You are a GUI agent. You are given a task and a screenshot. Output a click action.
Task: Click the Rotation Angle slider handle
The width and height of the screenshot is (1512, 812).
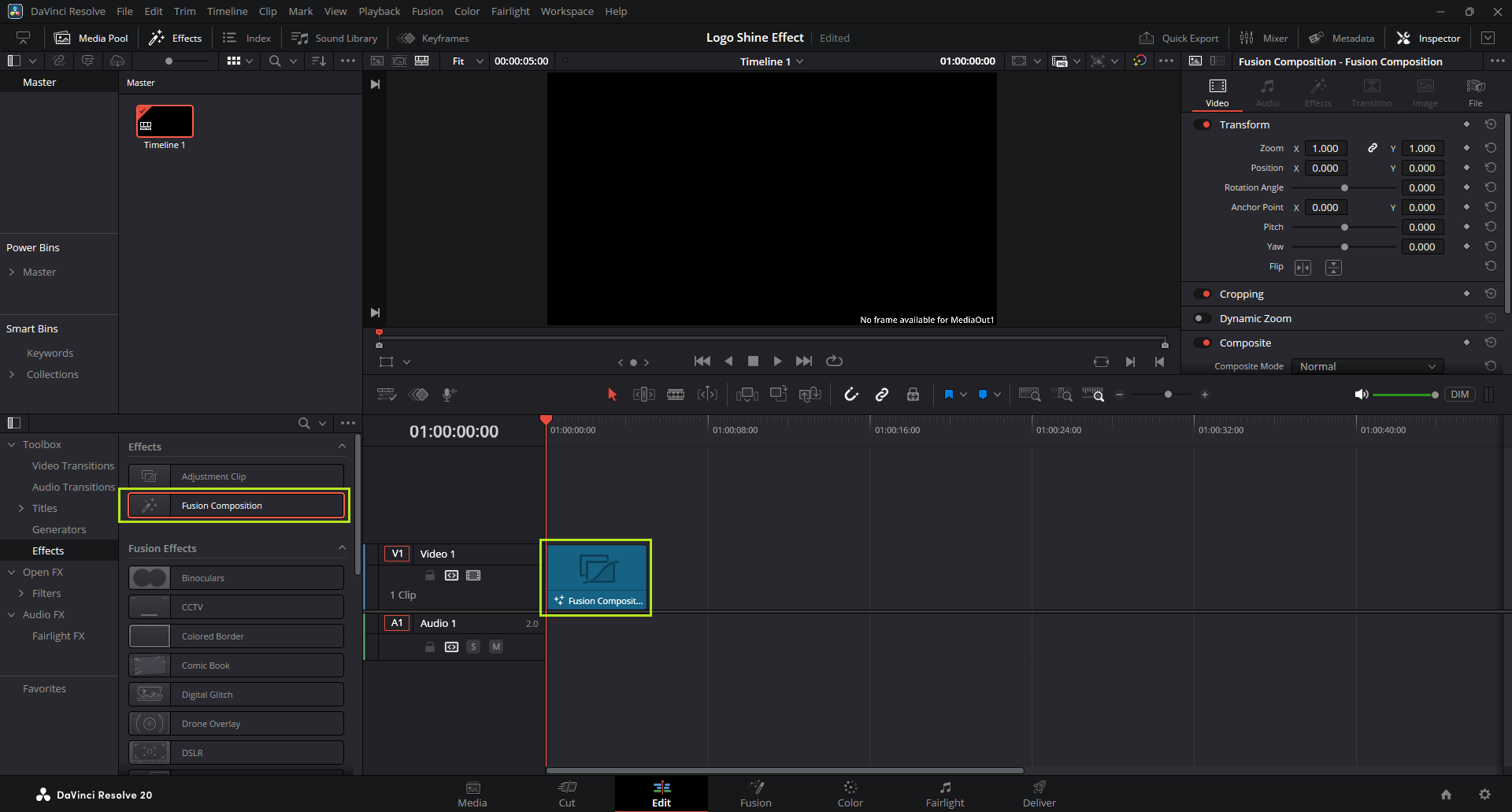1344,187
